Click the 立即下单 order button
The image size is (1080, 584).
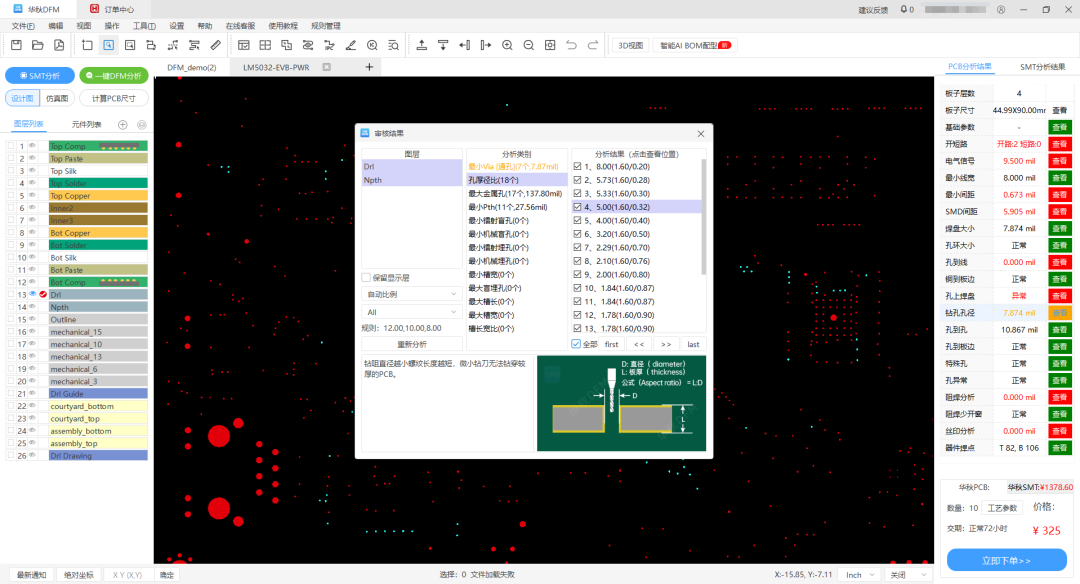click(x=1006, y=560)
